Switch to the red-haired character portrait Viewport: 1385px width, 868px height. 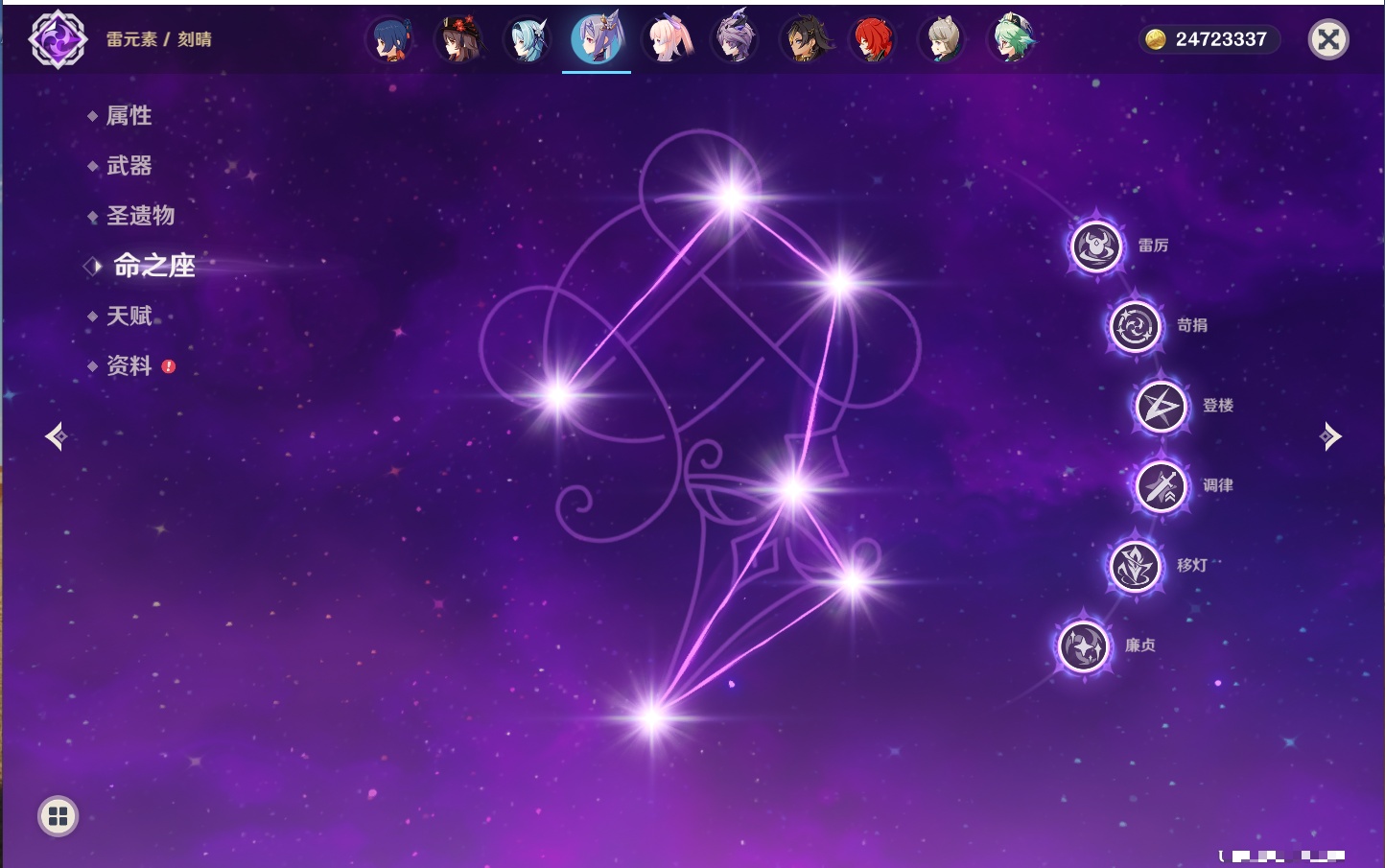click(872, 40)
